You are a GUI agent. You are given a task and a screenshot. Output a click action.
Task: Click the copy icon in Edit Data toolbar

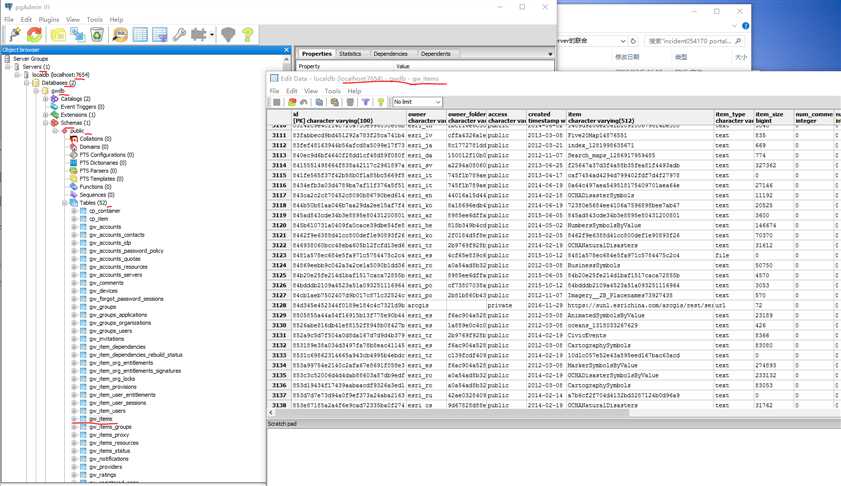click(x=319, y=102)
